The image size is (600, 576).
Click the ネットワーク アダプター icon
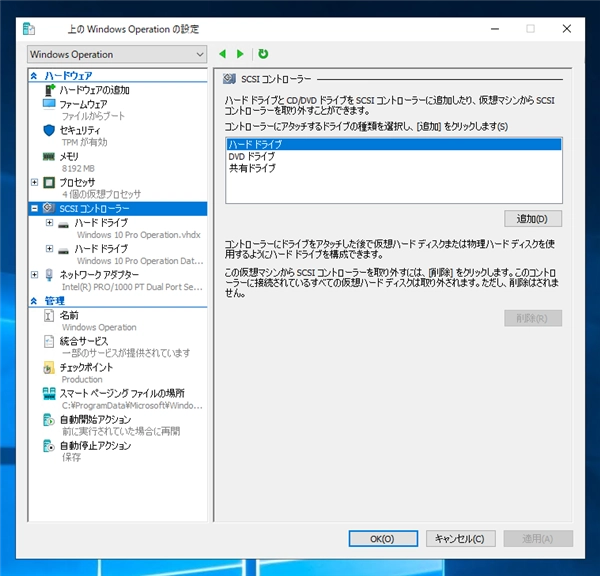[49, 275]
